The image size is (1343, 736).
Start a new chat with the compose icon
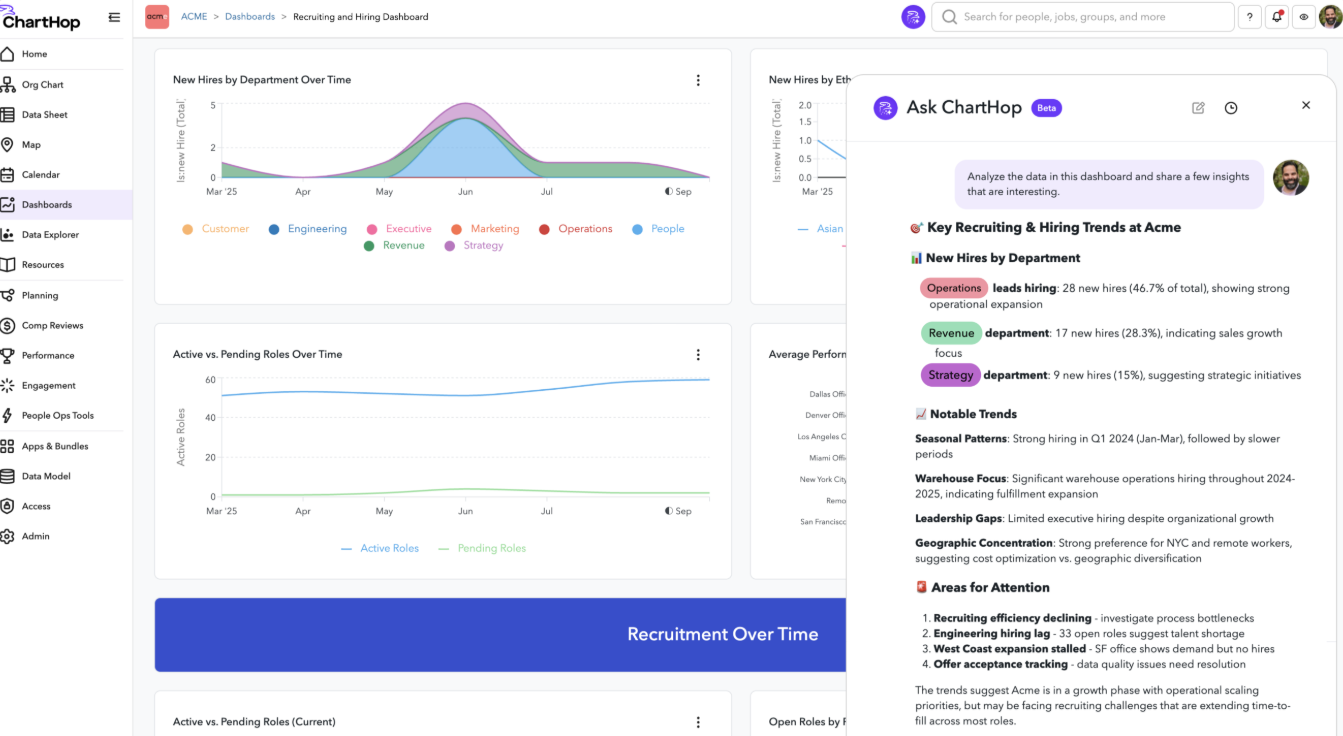1198,107
